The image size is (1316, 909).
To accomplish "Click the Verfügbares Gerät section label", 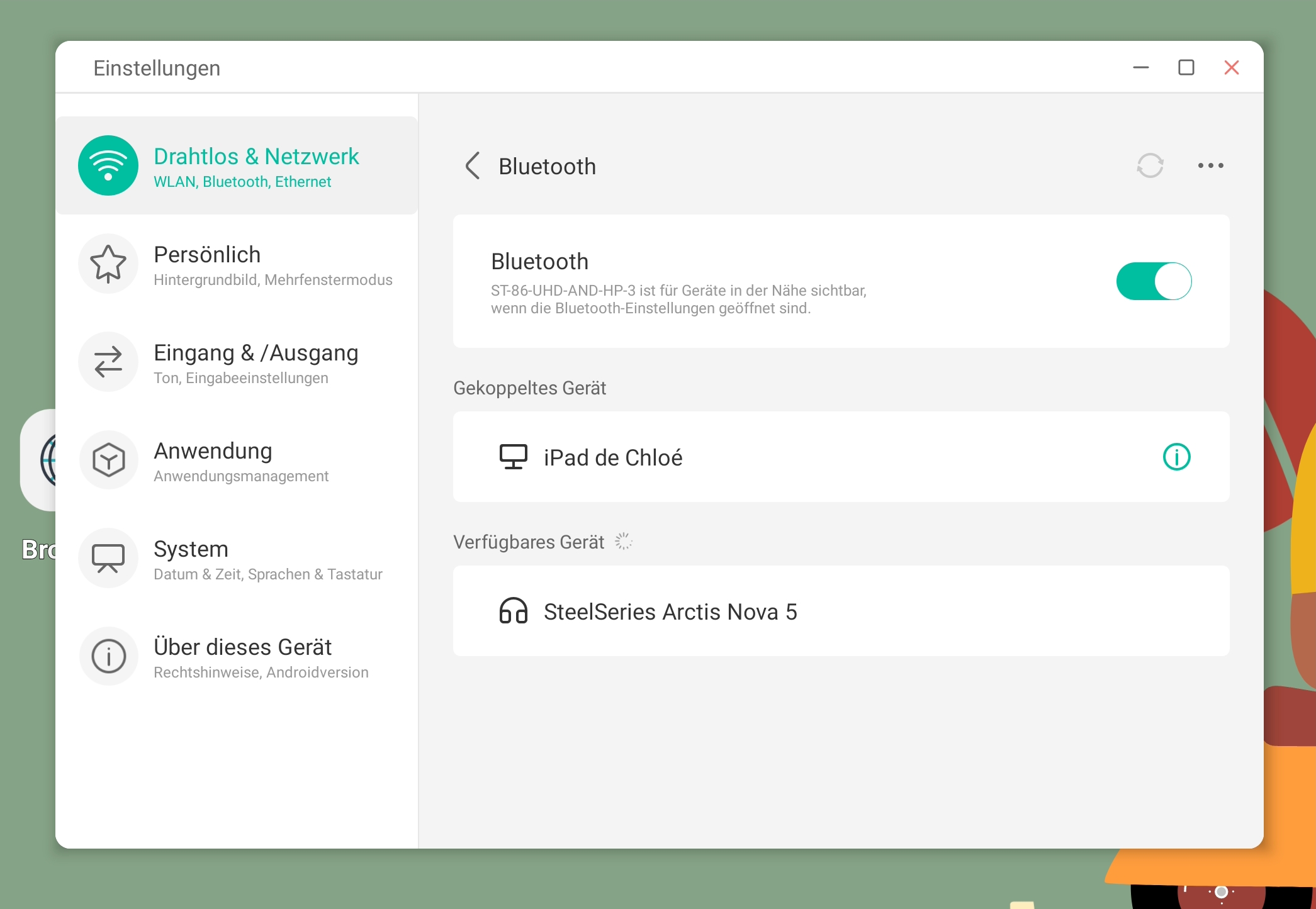I will pos(528,542).
